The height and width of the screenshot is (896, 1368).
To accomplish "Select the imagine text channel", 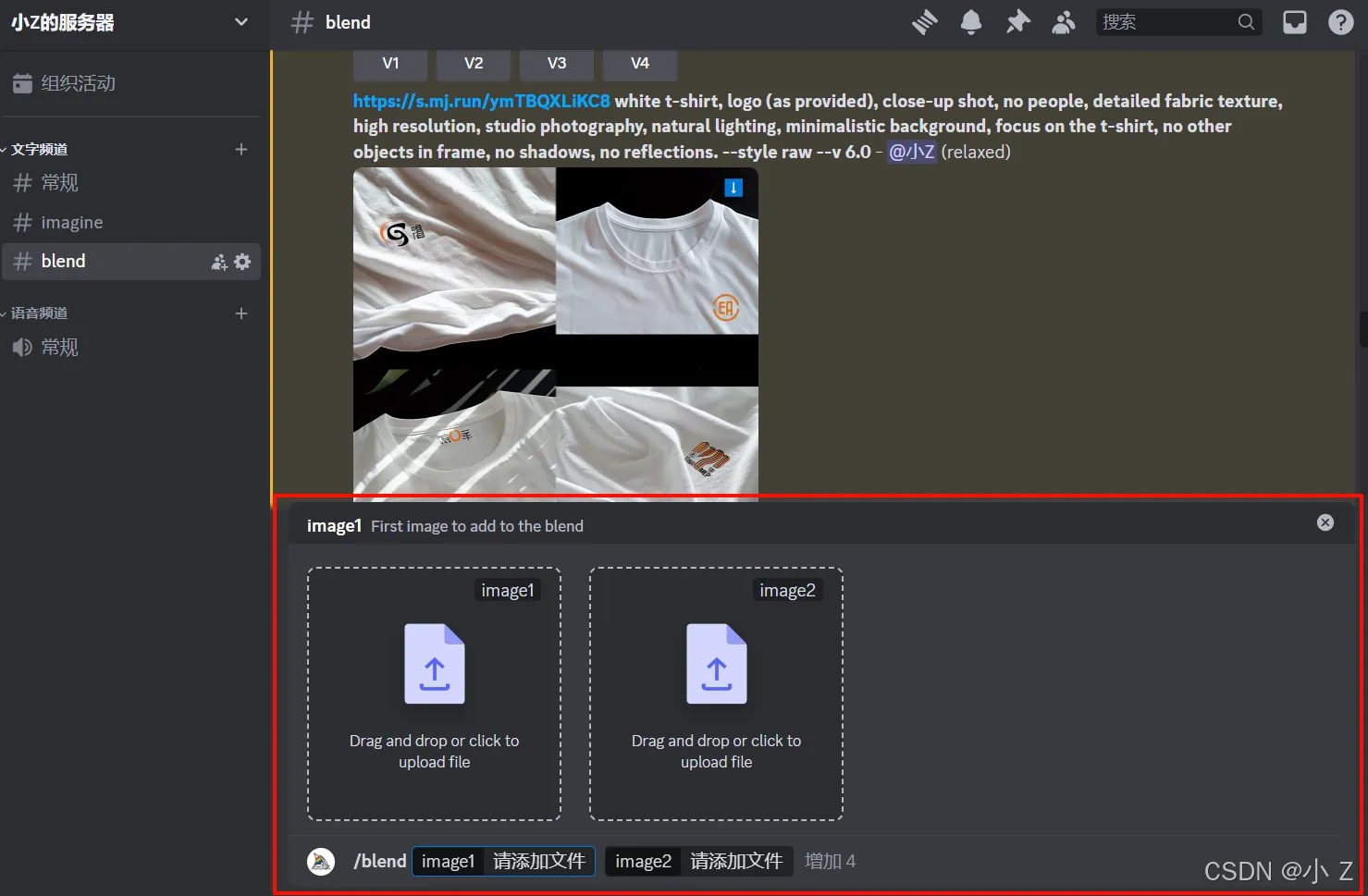I will click(72, 223).
